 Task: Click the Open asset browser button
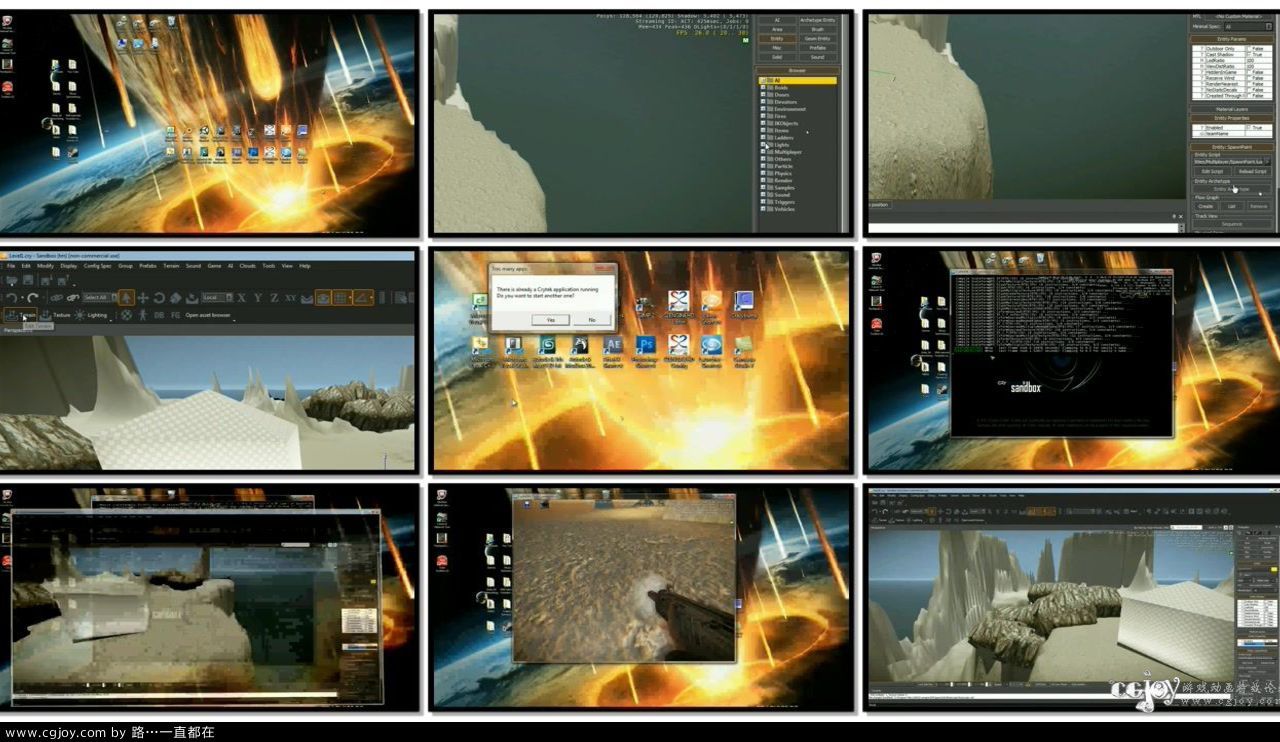point(208,315)
